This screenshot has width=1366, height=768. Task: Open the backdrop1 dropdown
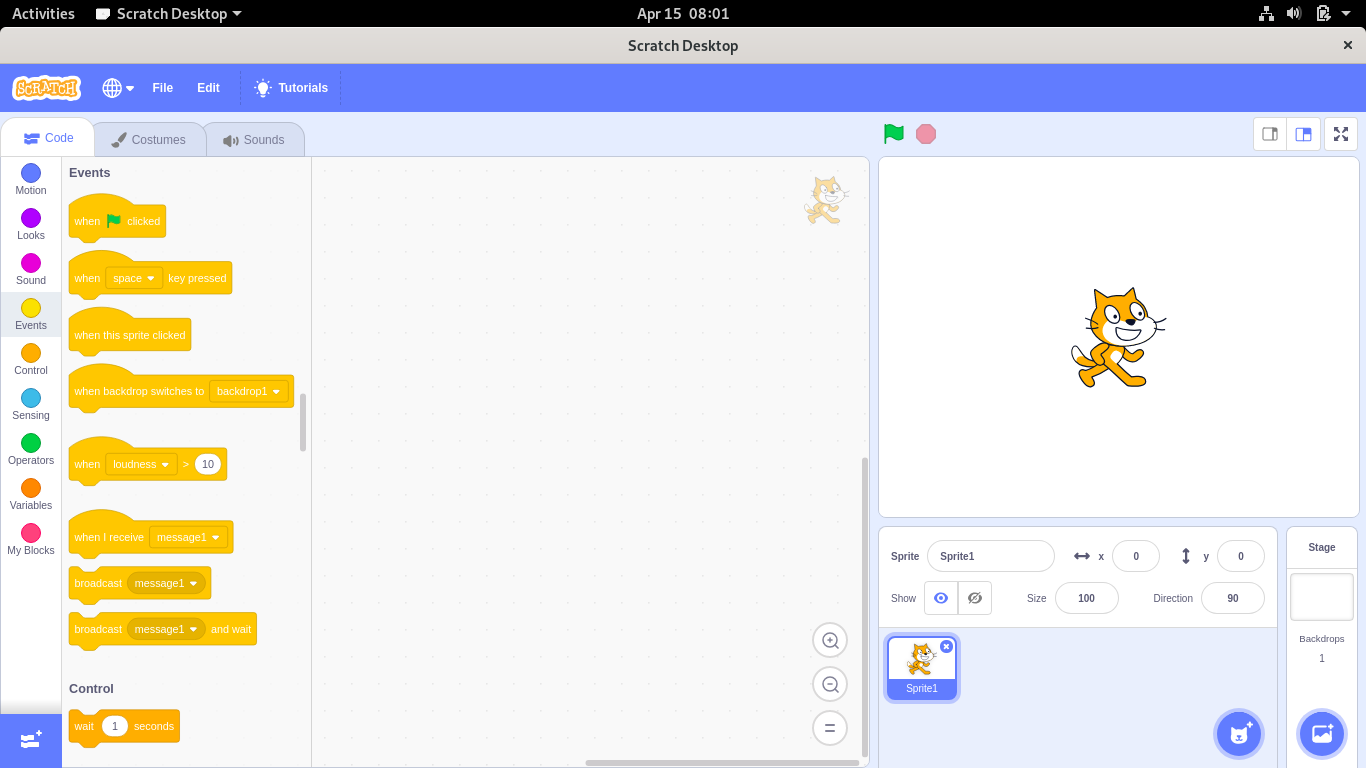pyautogui.click(x=249, y=391)
